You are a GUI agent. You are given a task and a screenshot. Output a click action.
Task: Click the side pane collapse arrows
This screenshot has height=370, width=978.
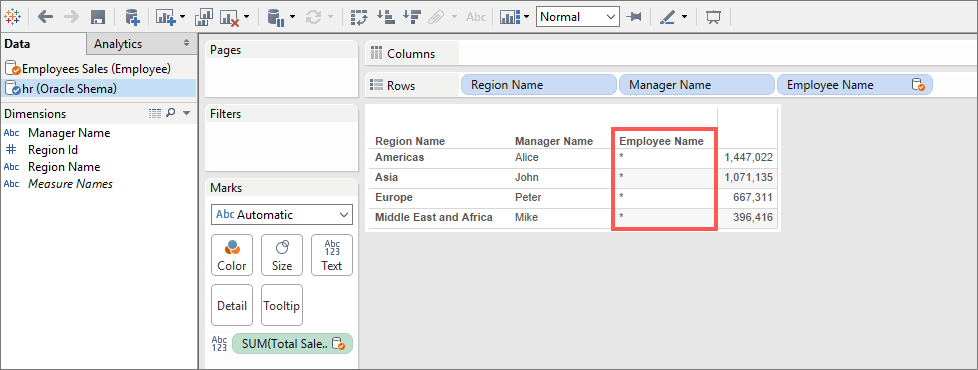point(186,43)
